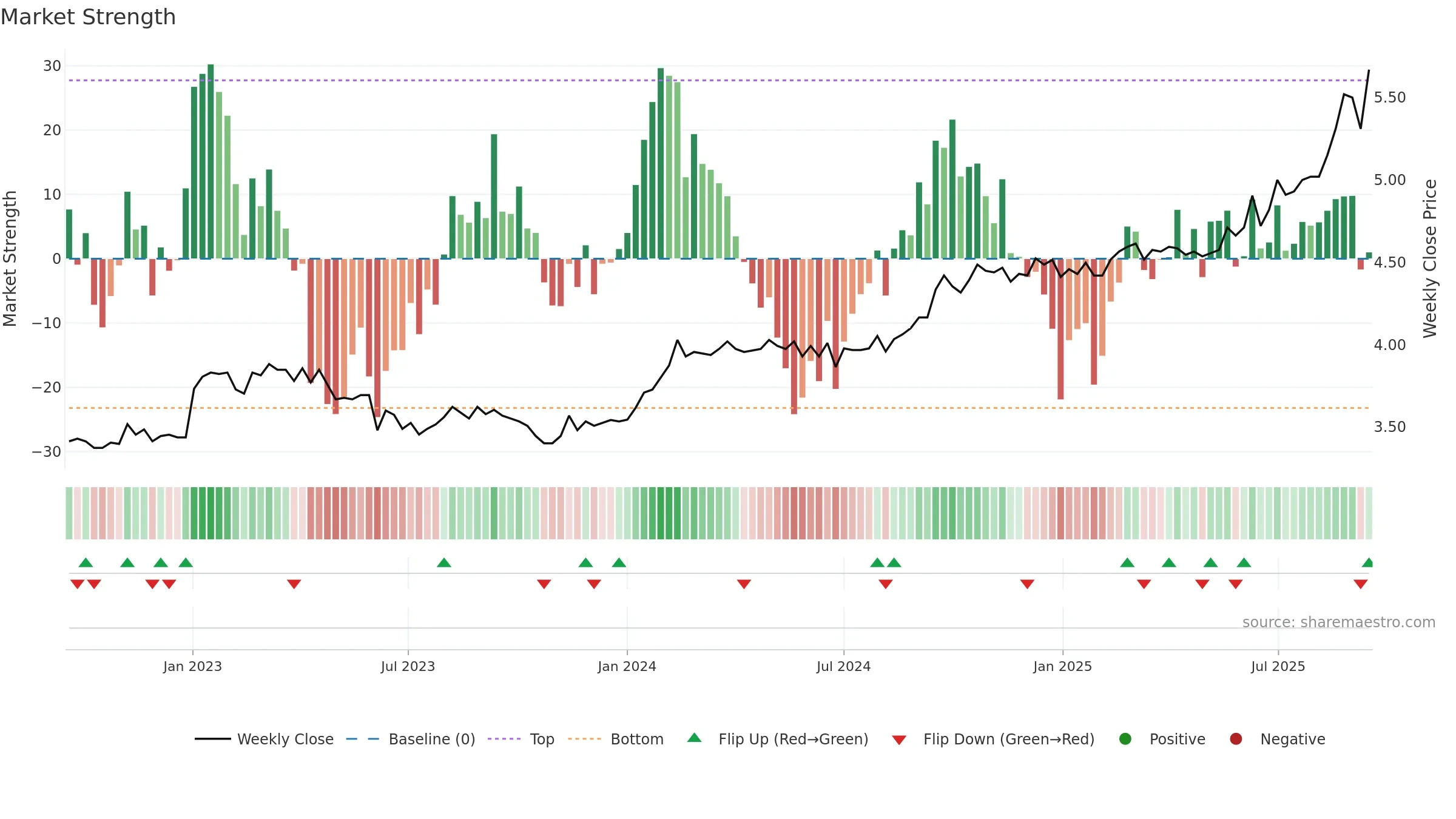
Task: Click the Jan 2023 x-axis label
Action: coord(192,667)
